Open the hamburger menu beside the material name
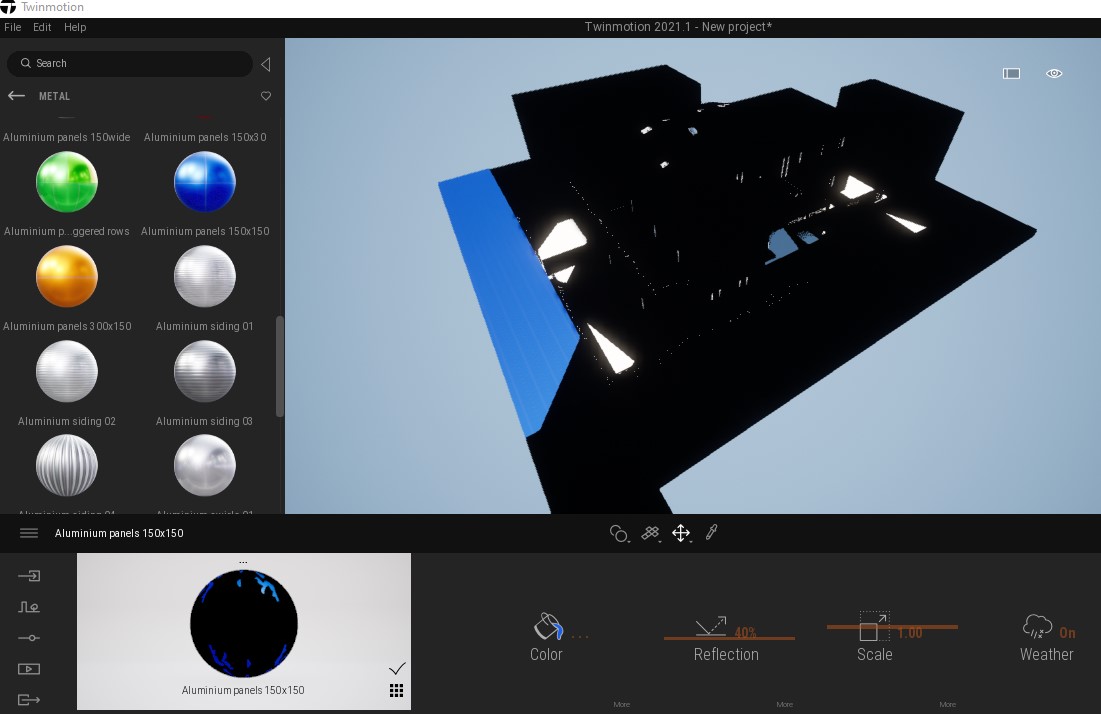 coord(29,533)
